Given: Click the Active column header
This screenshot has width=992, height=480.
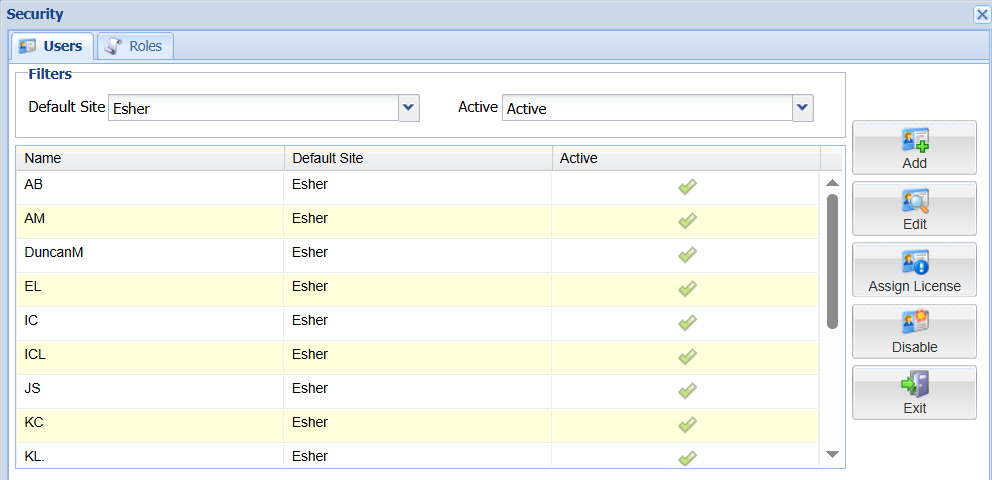Looking at the screenshot, I should point(685,158).
